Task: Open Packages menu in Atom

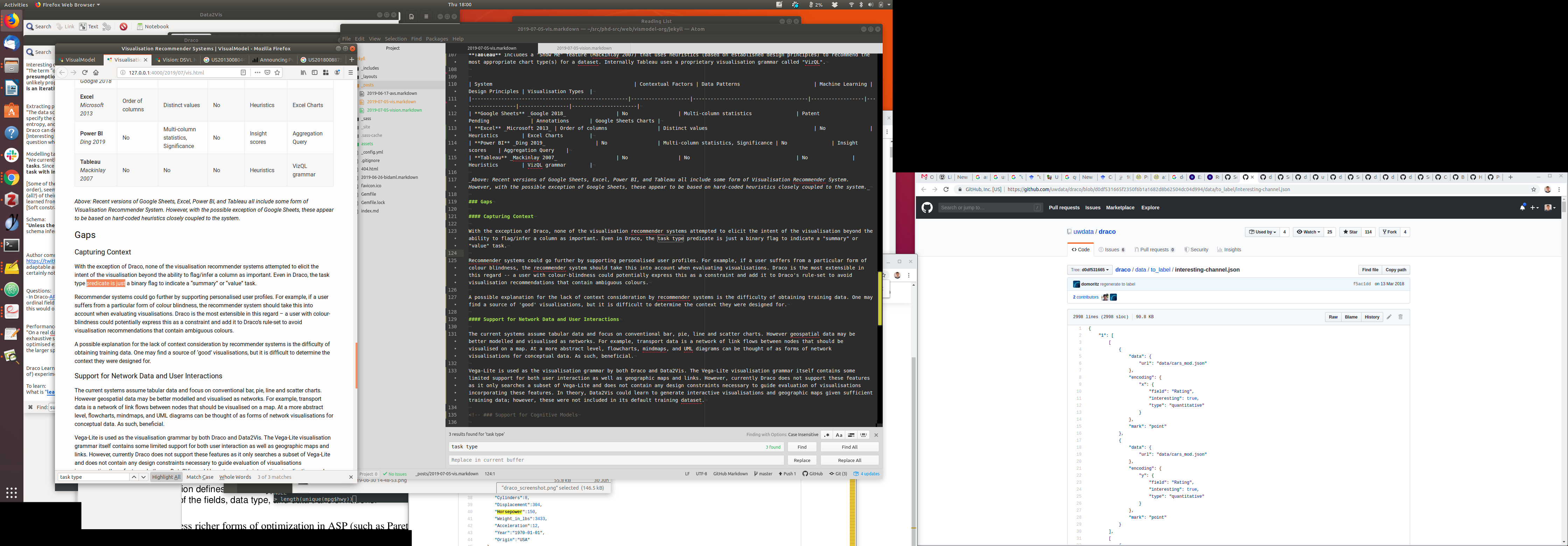Action: (x=436, y=39)
